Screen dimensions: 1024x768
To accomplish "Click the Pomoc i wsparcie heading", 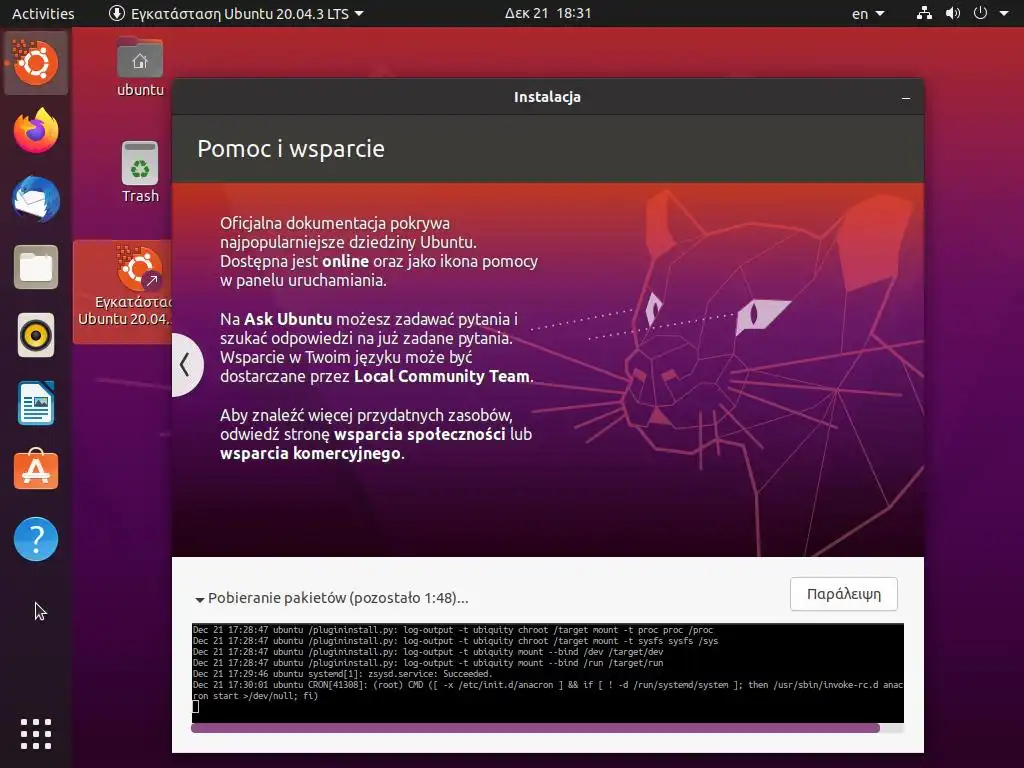I will click(x=291, y=149).
